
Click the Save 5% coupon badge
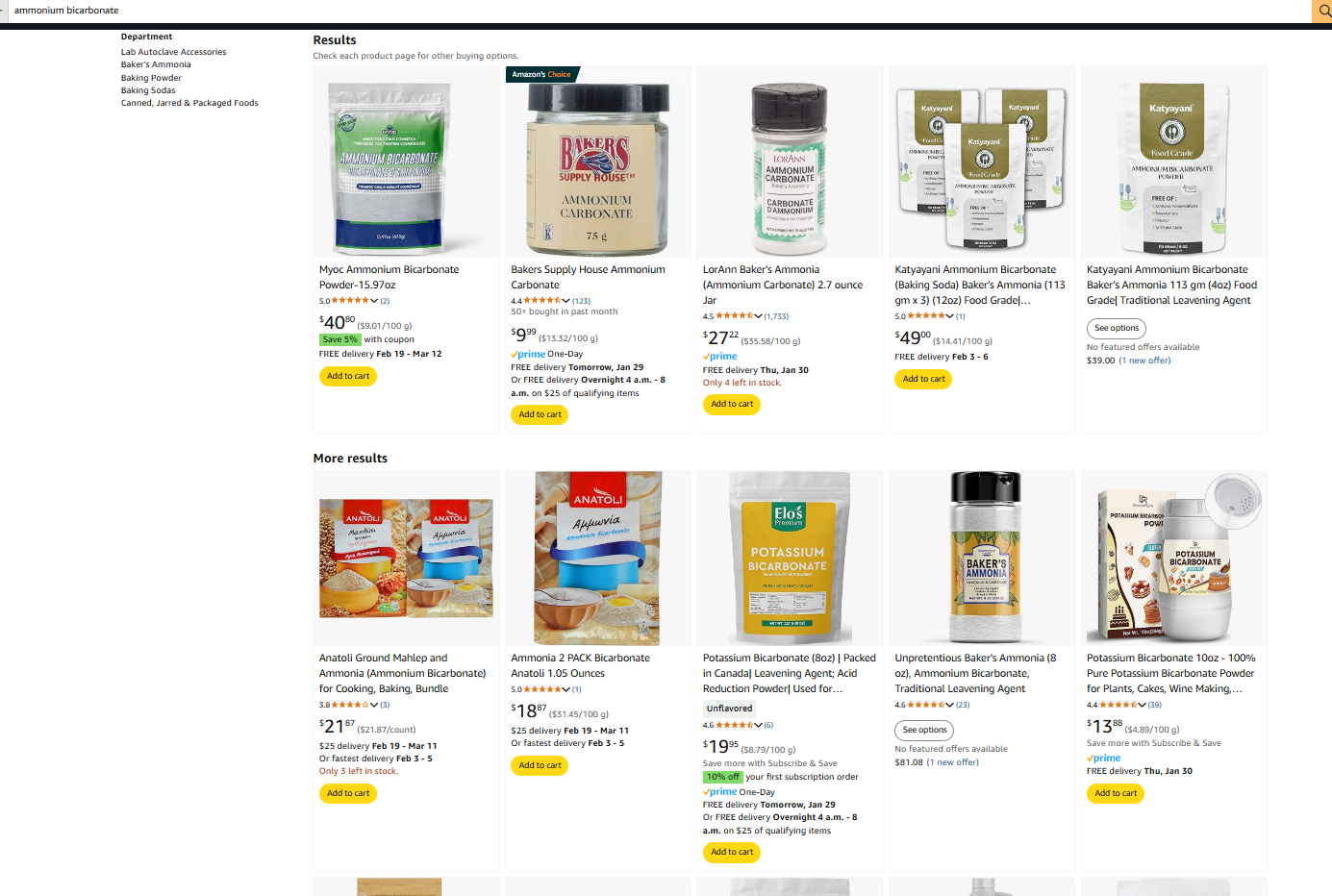click(x=339, y=339)
